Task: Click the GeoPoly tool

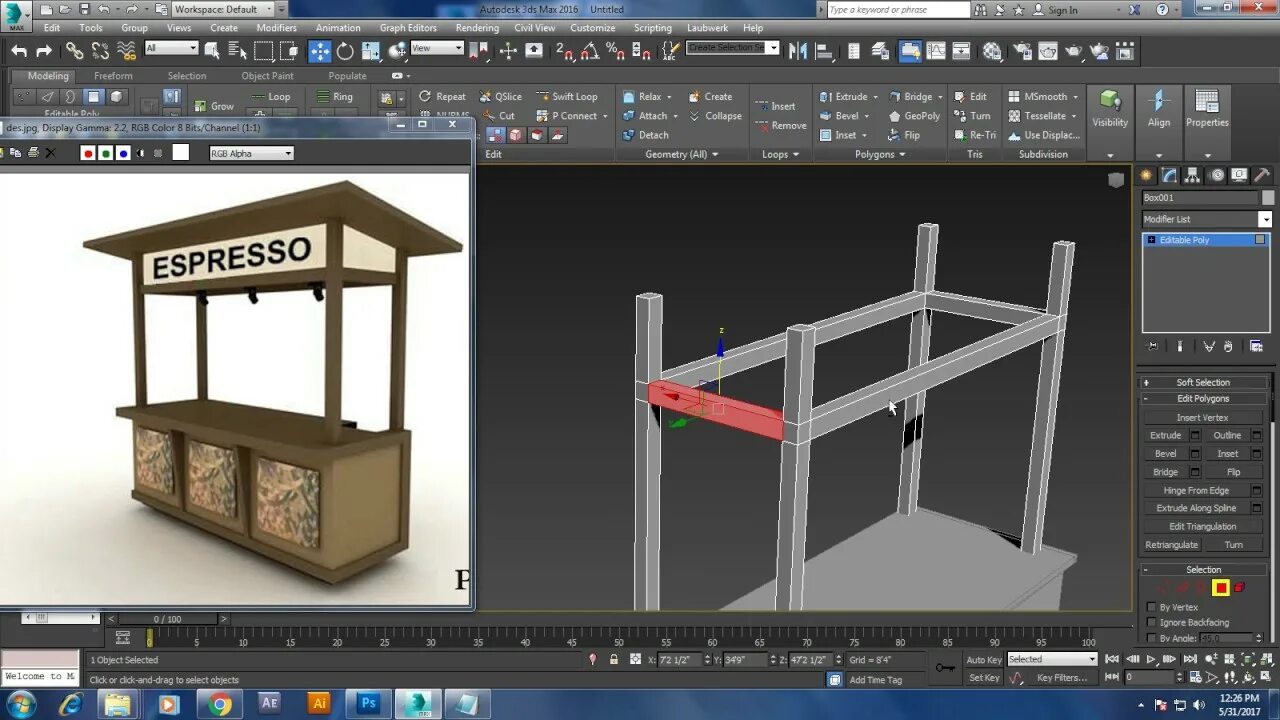Action: tap(914, 116)
